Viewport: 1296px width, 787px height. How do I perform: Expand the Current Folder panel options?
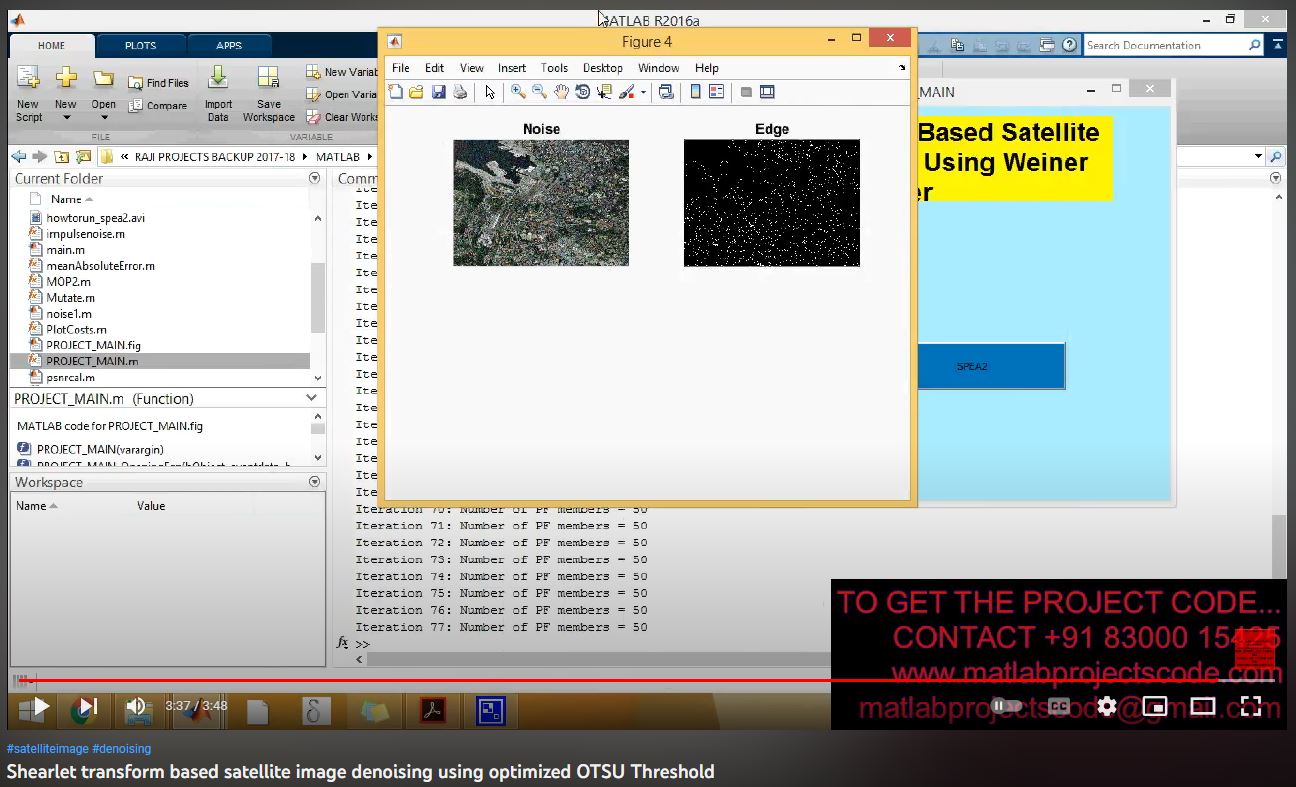(x=315, y=178)
